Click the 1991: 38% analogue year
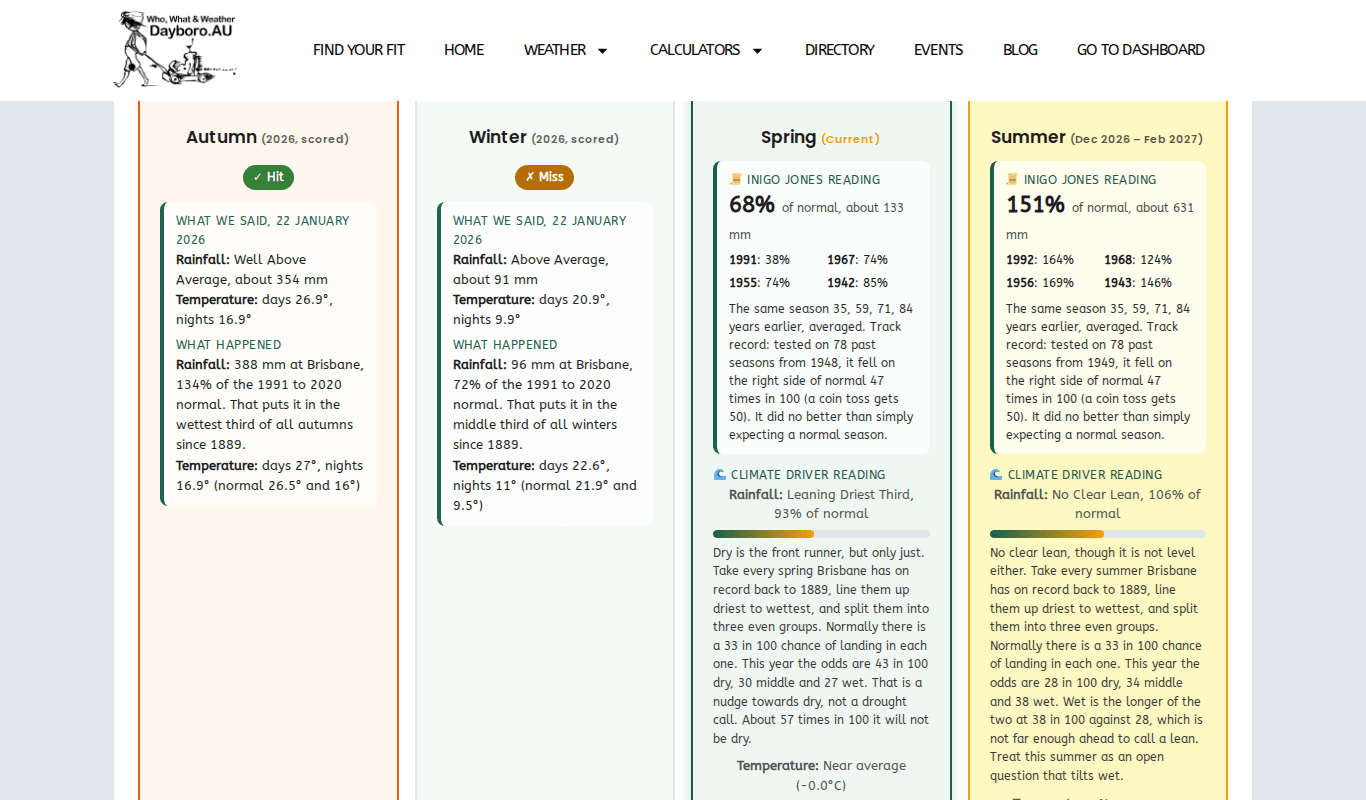The height and width of the screenshot is (800, 1366). 759,260
